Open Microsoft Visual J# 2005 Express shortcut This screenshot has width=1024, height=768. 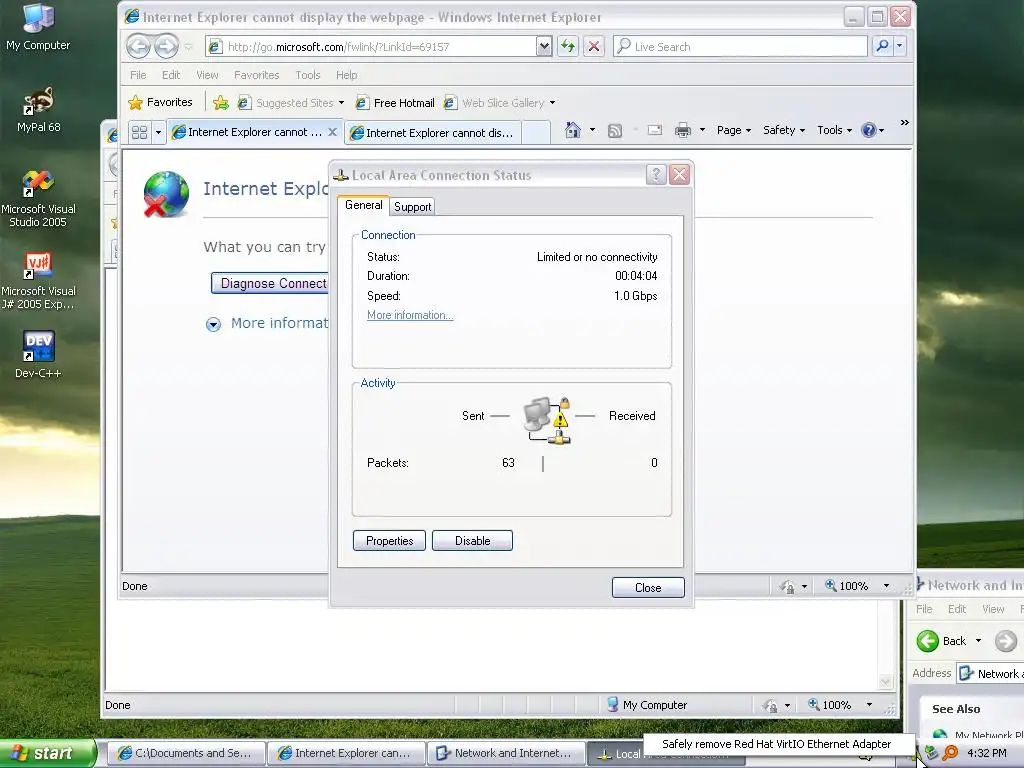tap(38, 281)
